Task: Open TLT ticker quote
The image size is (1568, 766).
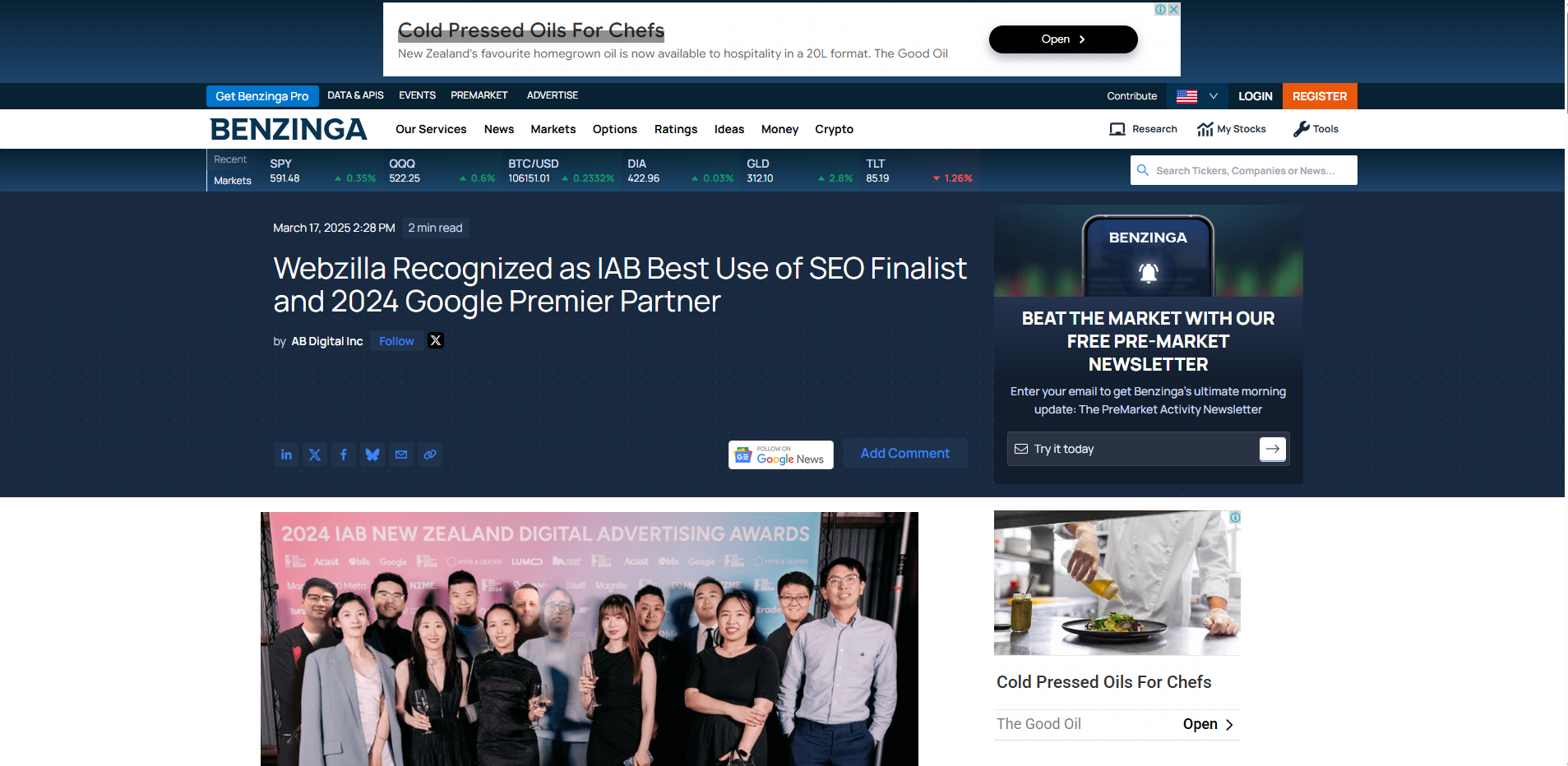Action: tap(918, 170)
